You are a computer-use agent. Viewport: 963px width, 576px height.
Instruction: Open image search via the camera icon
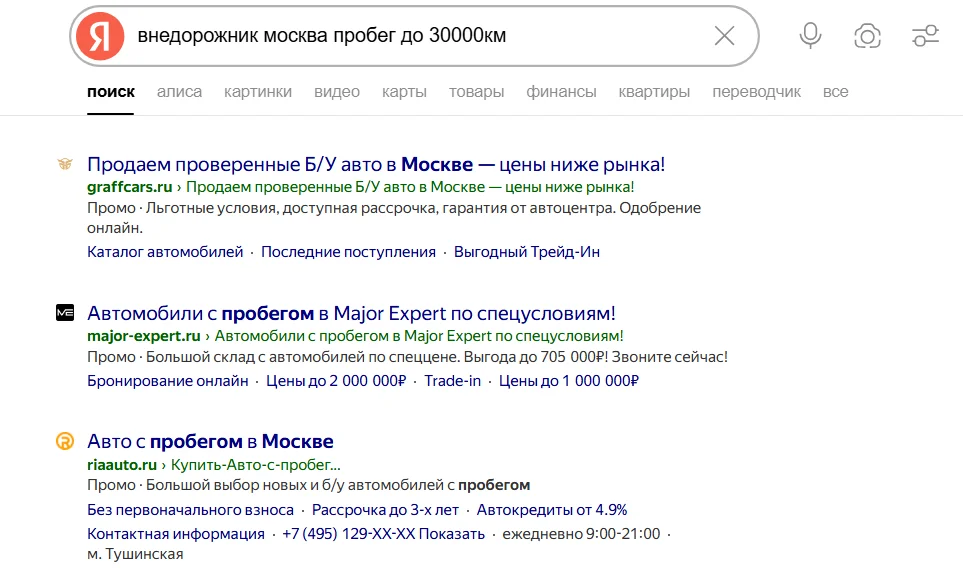tap(866, 35)
